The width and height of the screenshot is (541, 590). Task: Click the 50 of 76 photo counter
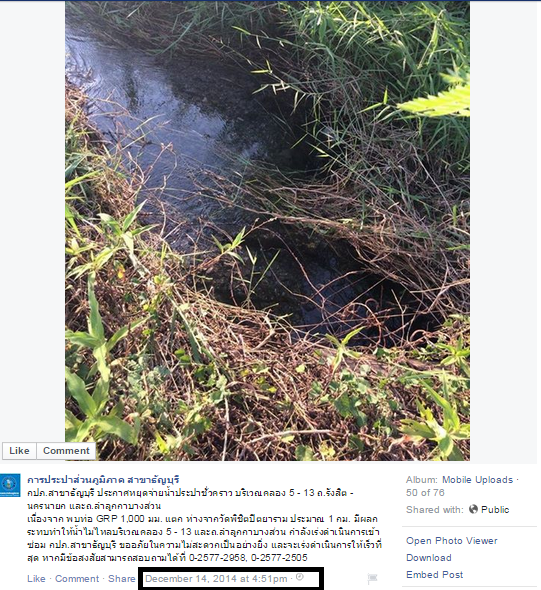[x=425, y=493]
